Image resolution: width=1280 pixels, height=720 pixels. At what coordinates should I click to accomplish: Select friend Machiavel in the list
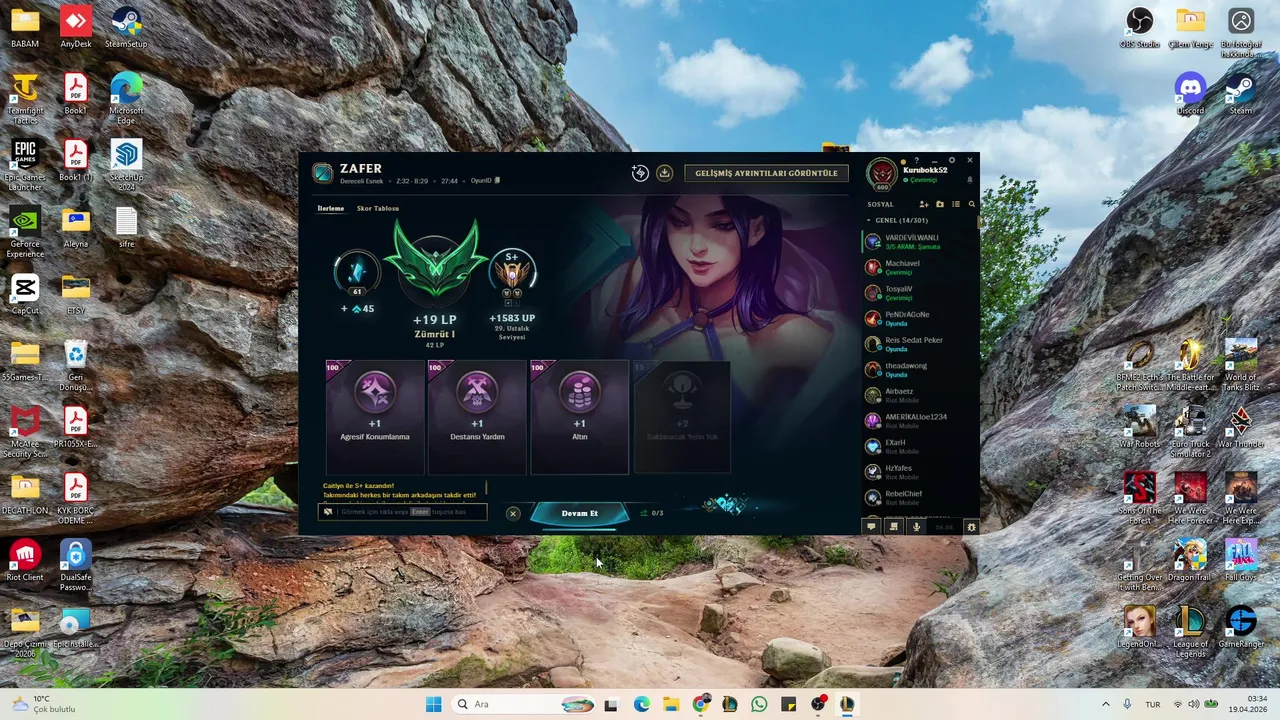coord(920,267)
